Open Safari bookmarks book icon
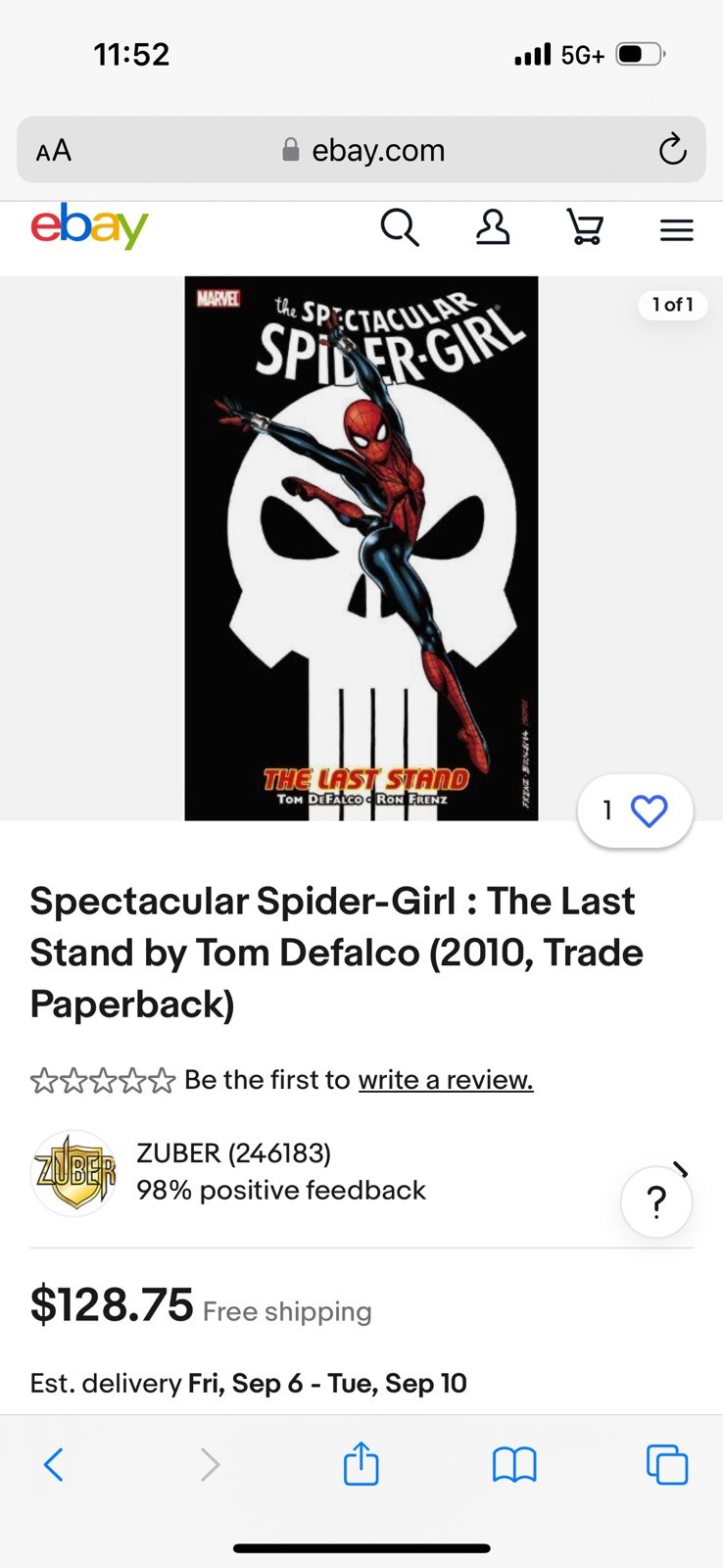 click(x=514, y=1465)
